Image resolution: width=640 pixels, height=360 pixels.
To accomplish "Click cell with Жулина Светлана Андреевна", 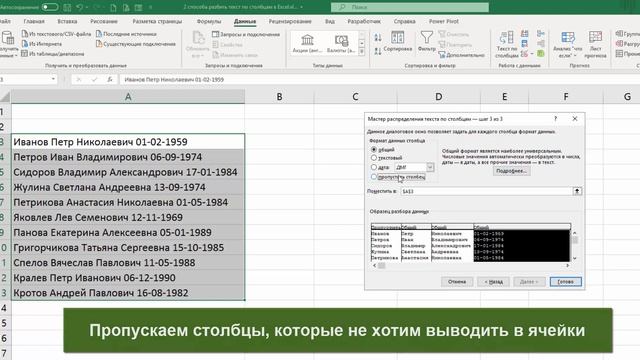I will (128, 187).
